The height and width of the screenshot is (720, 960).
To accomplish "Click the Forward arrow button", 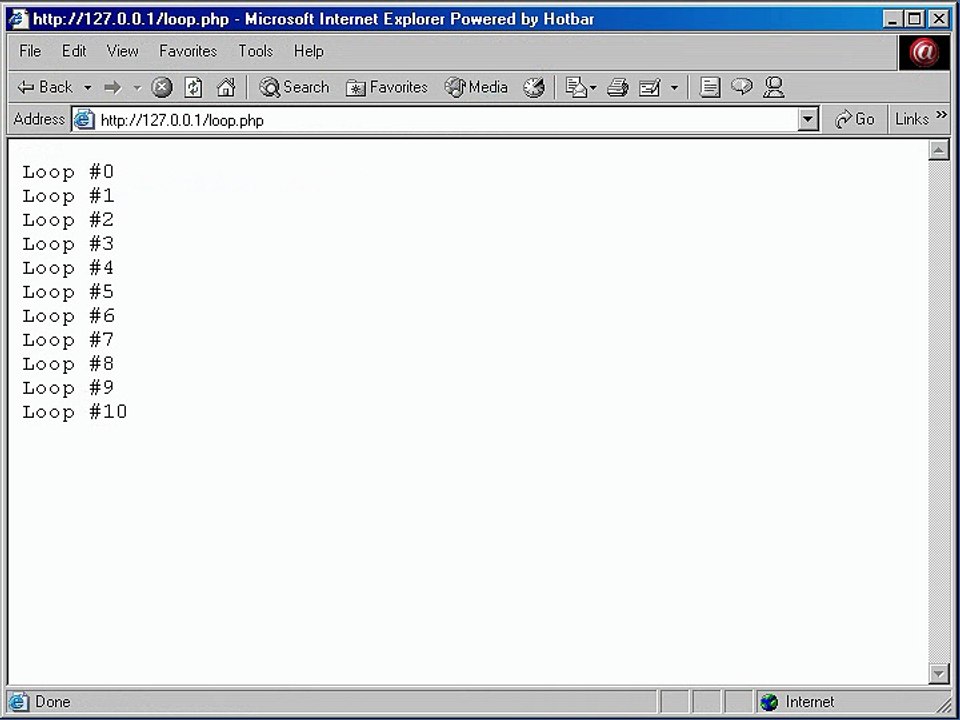I will coord(113,88).
